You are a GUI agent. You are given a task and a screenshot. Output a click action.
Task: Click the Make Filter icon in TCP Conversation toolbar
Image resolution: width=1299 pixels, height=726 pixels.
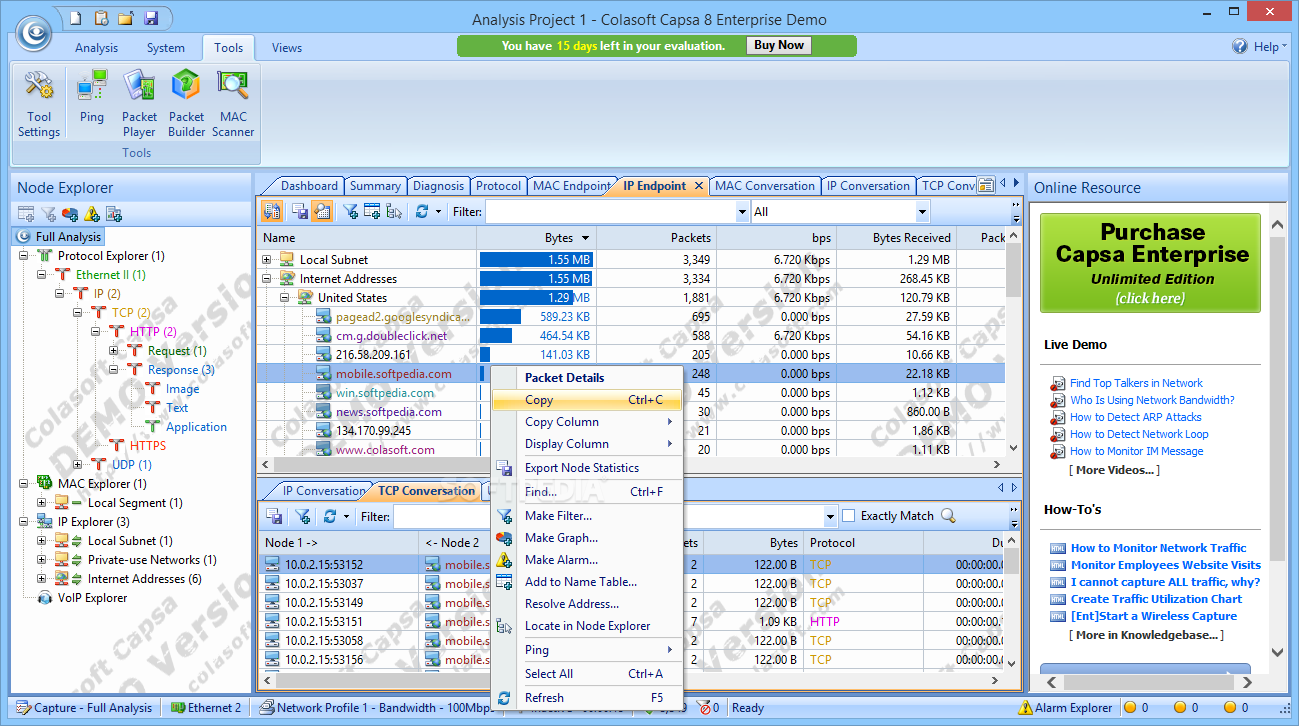tap(302, 516)
